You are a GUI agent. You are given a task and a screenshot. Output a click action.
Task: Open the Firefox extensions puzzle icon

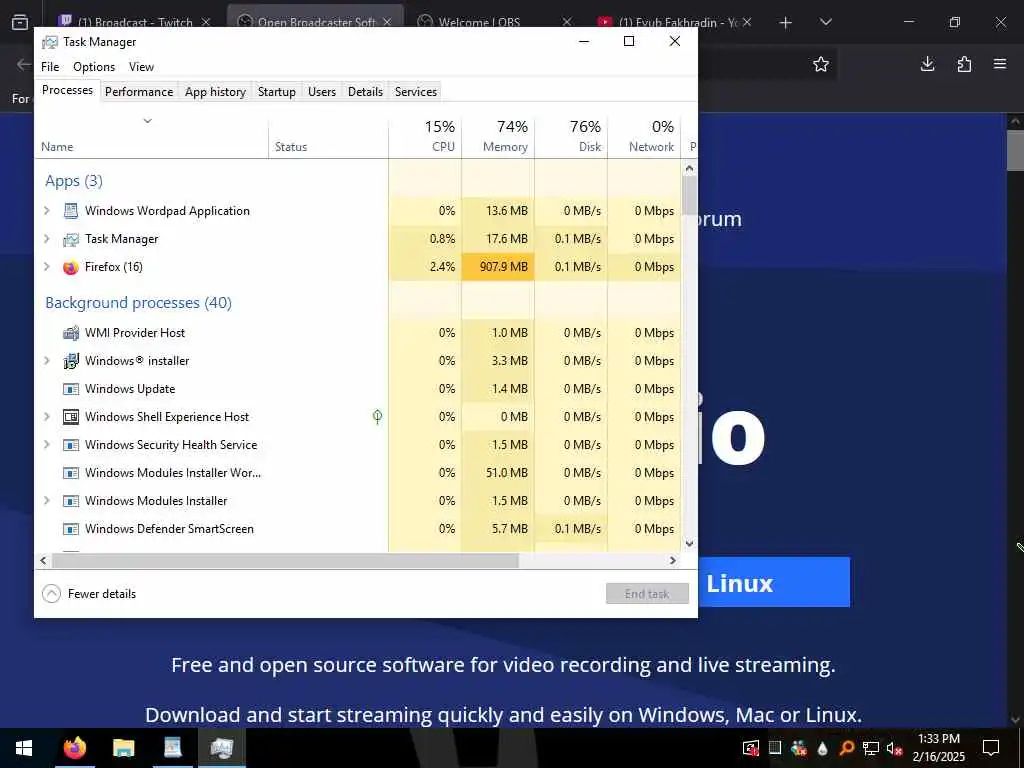pyautogui.click(x=964, y=64)
